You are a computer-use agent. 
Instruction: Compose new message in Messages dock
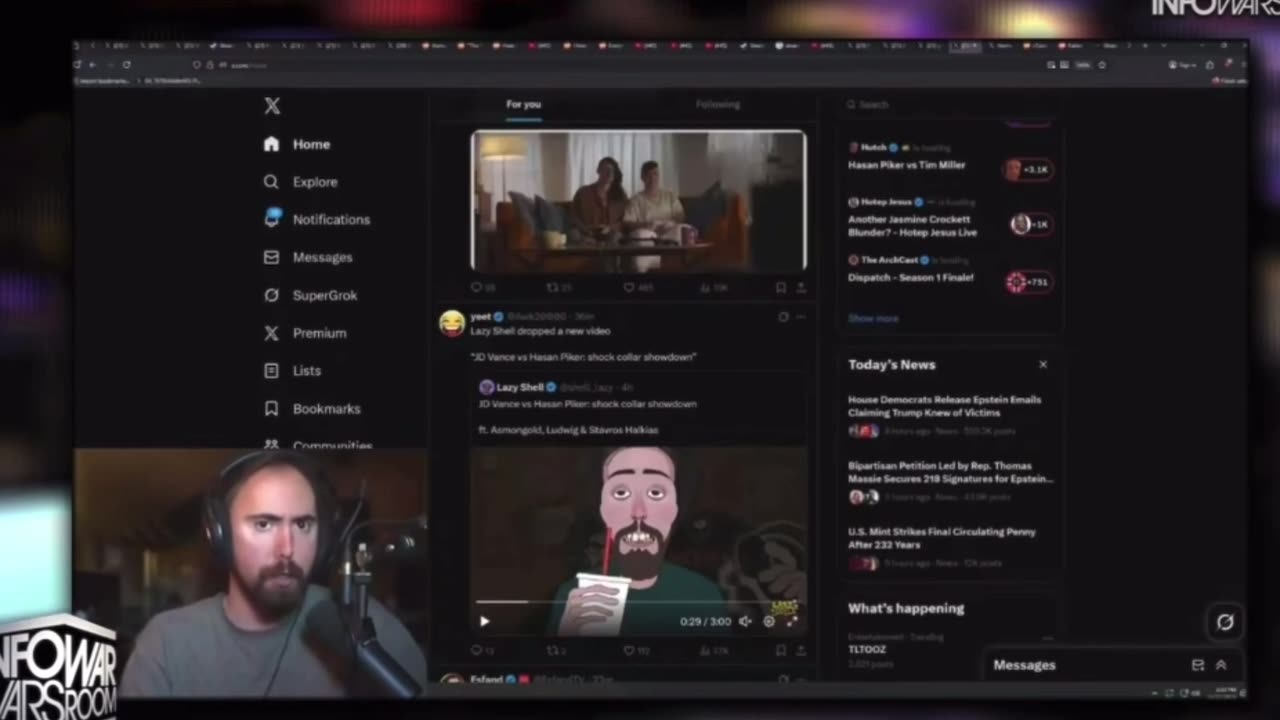click(x=1198, y=665)
